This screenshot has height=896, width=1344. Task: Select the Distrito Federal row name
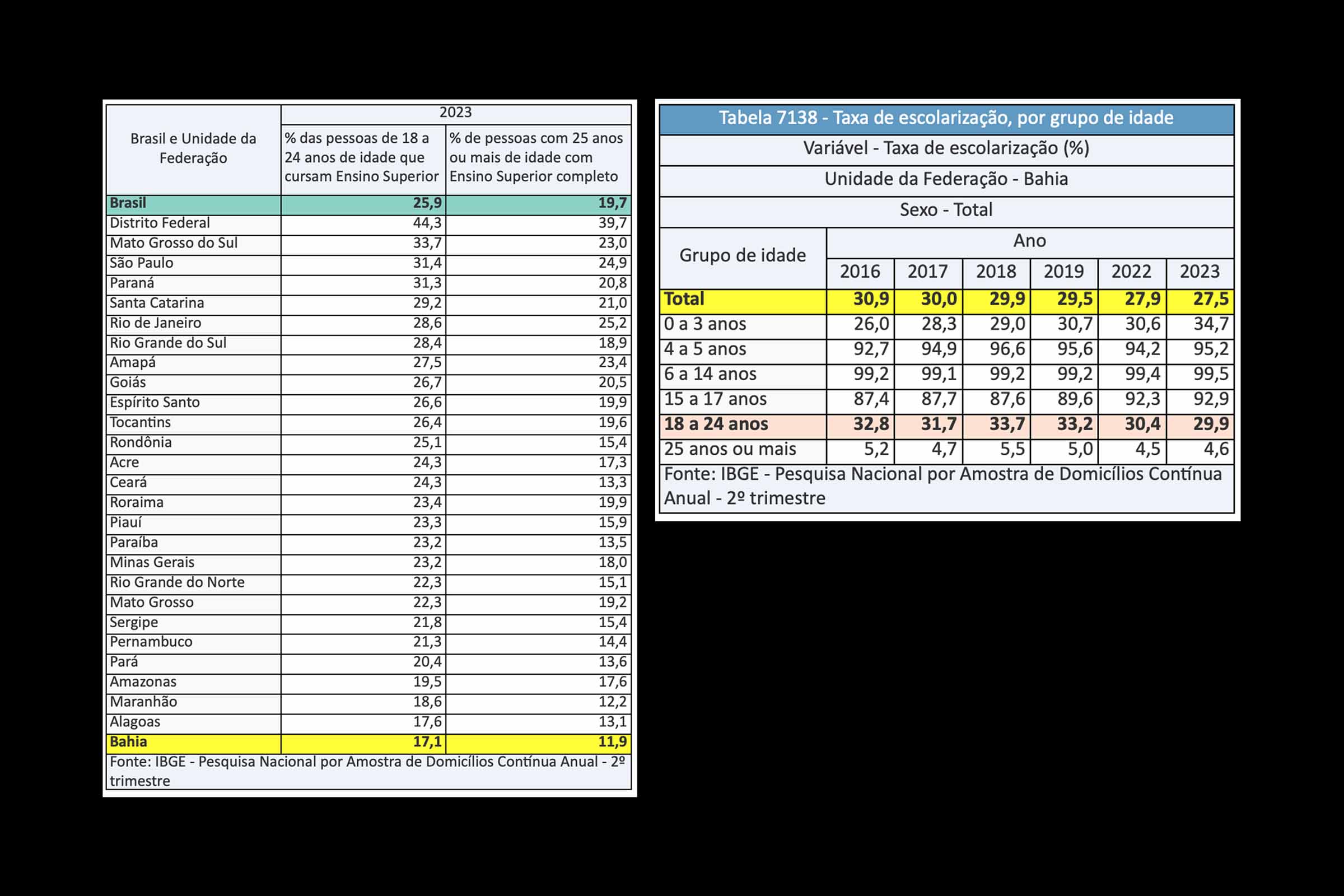point(160,223)
